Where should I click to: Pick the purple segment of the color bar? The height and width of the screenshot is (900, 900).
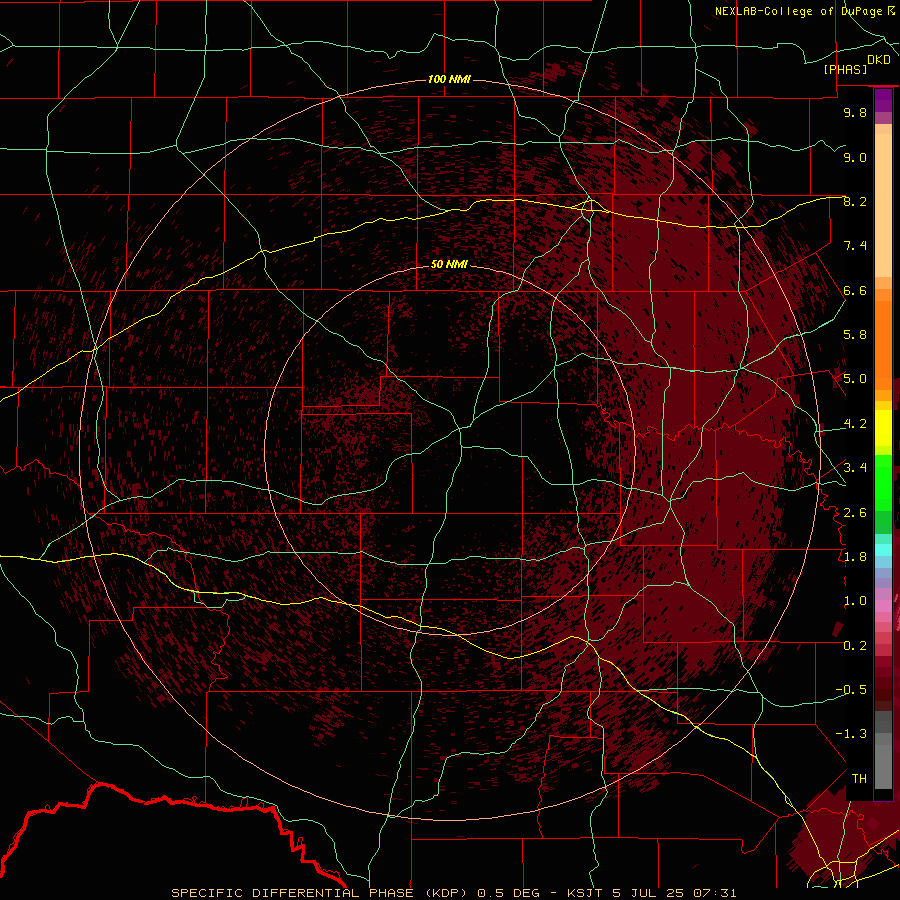point(883,101)
